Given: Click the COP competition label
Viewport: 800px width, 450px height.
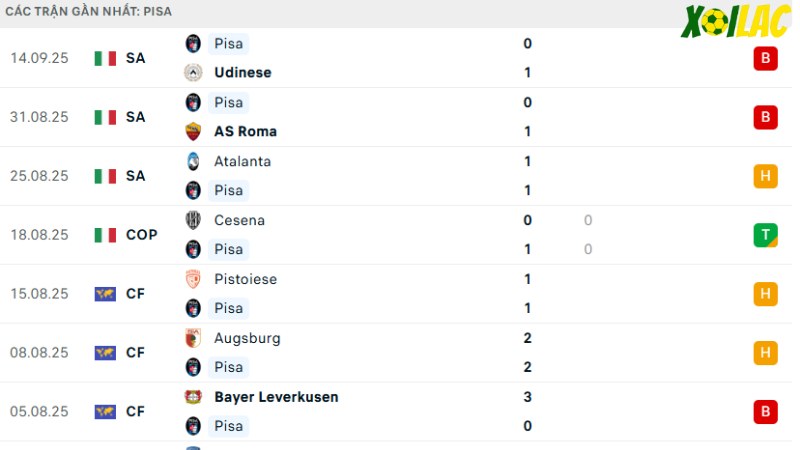Looking at the screenshot, I should 141,235.
